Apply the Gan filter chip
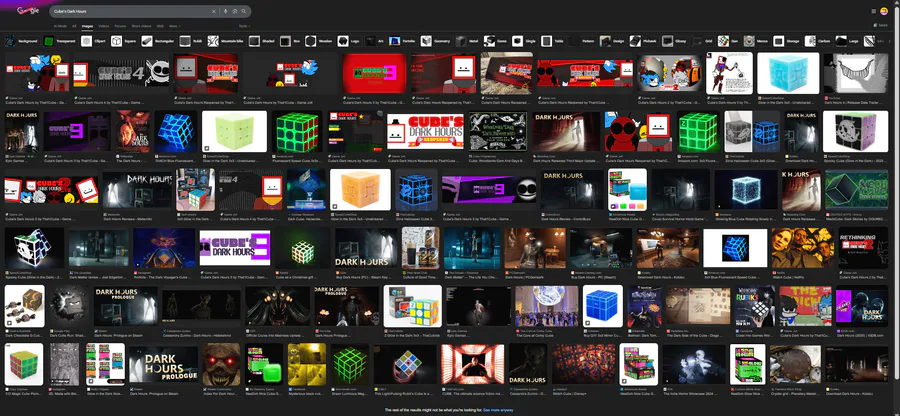 [728, 41]
